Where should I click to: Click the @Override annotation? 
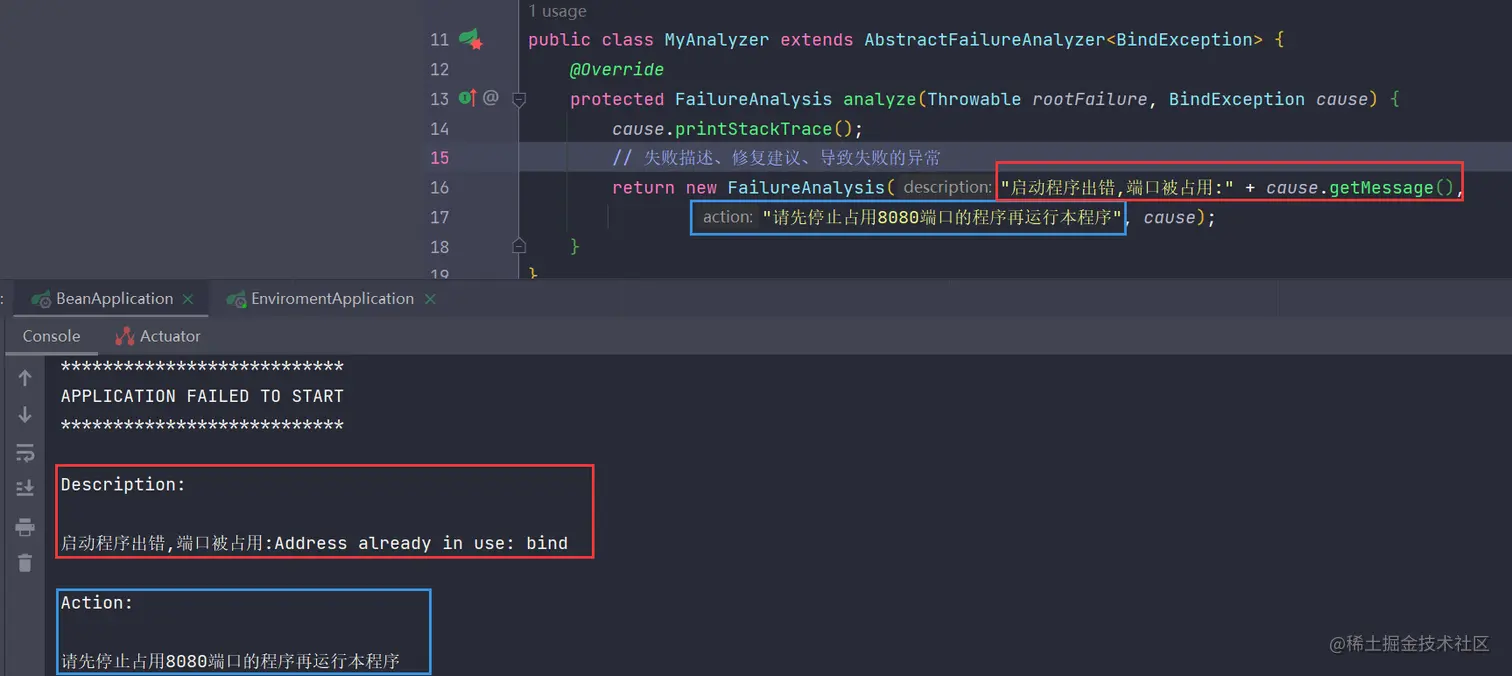[x=617, y=70]
